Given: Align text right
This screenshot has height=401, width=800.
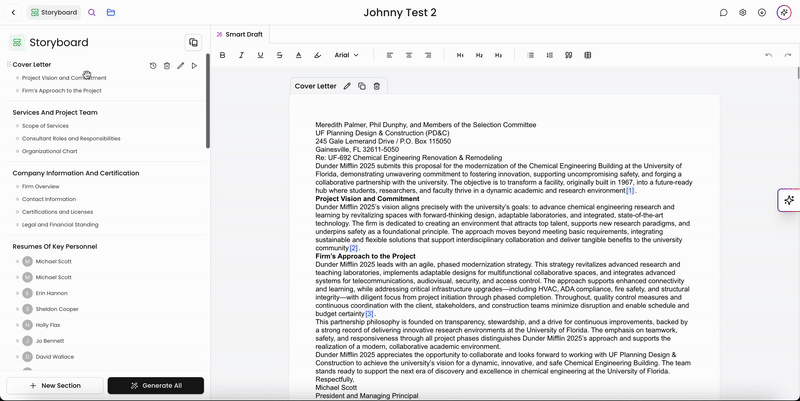Looking at the screenshot, I should tap(428, 55).
